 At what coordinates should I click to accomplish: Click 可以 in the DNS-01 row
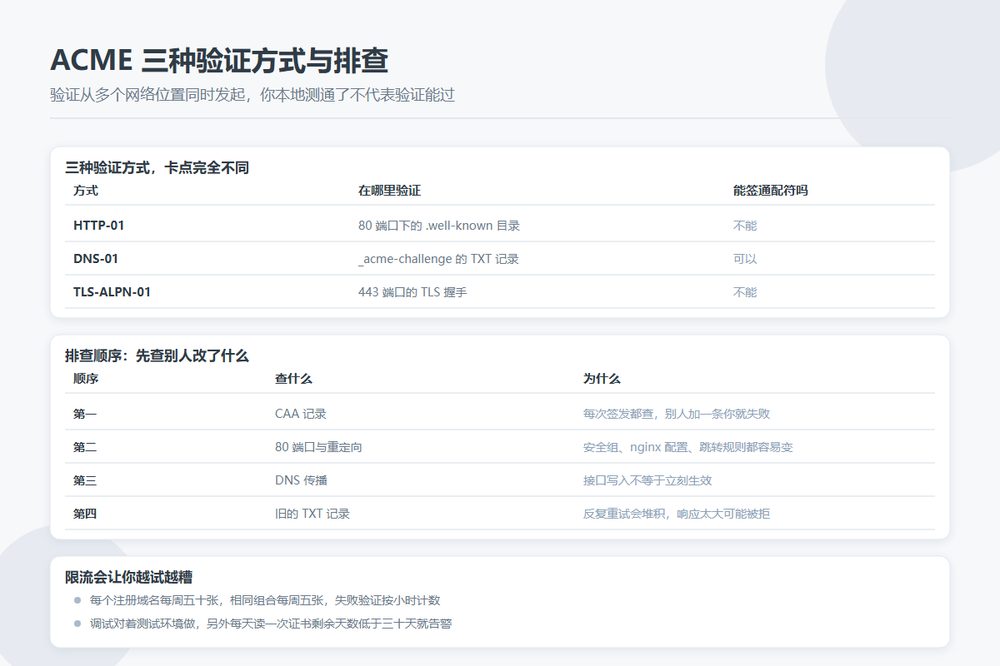(x=745, y=258)
